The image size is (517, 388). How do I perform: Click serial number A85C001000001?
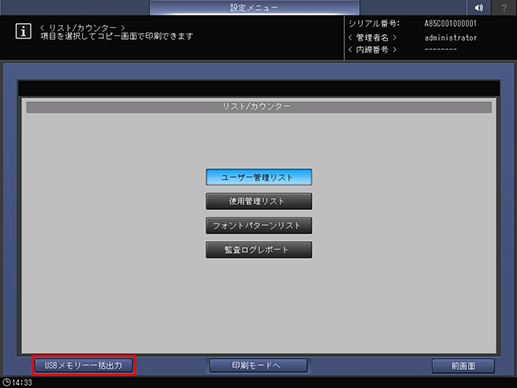pos(450,24)
